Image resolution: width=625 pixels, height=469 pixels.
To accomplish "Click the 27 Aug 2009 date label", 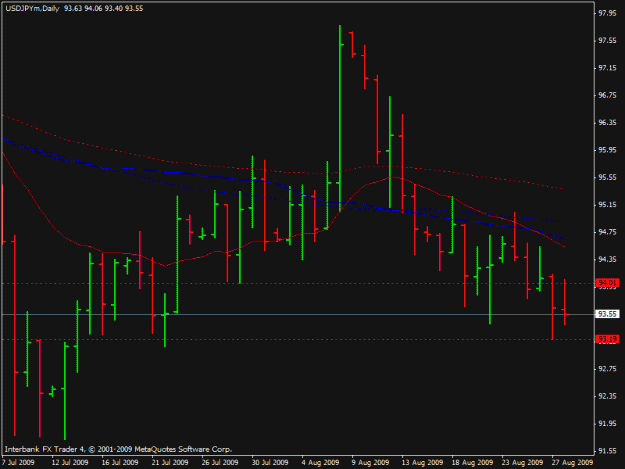I will (x=572, y=463).
